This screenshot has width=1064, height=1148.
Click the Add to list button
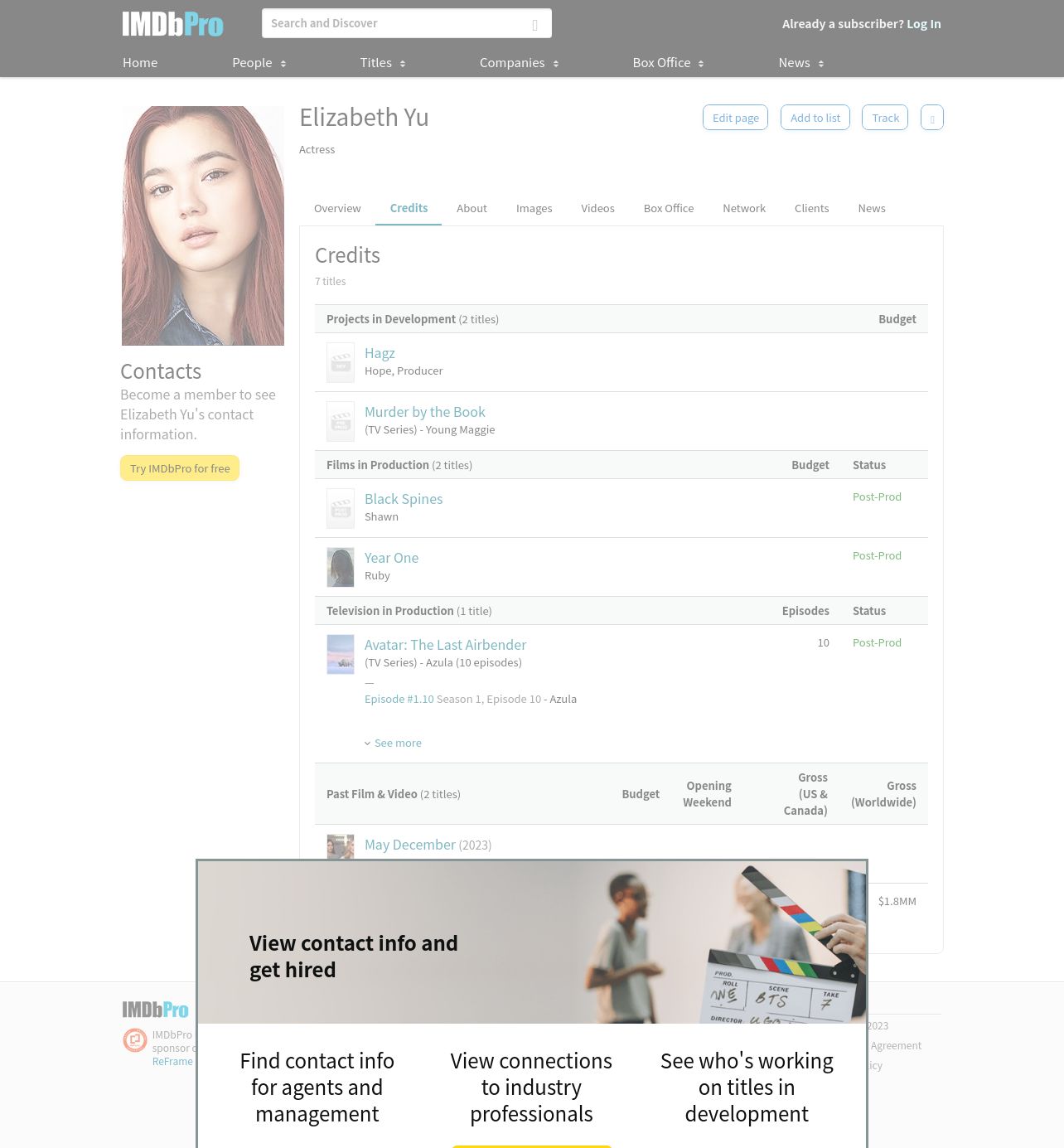click(815, 118)
